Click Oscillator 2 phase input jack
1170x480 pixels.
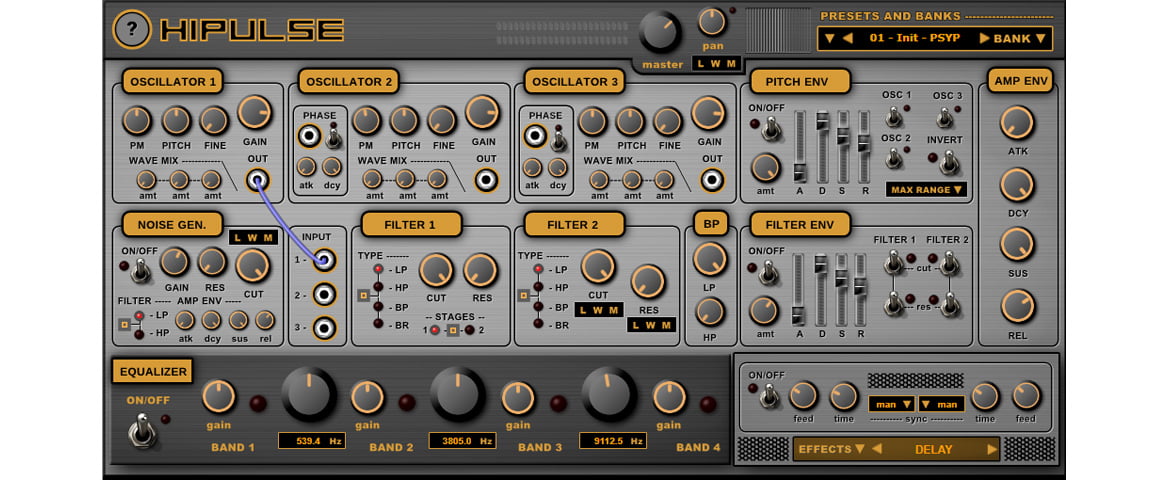pos(309,136)
